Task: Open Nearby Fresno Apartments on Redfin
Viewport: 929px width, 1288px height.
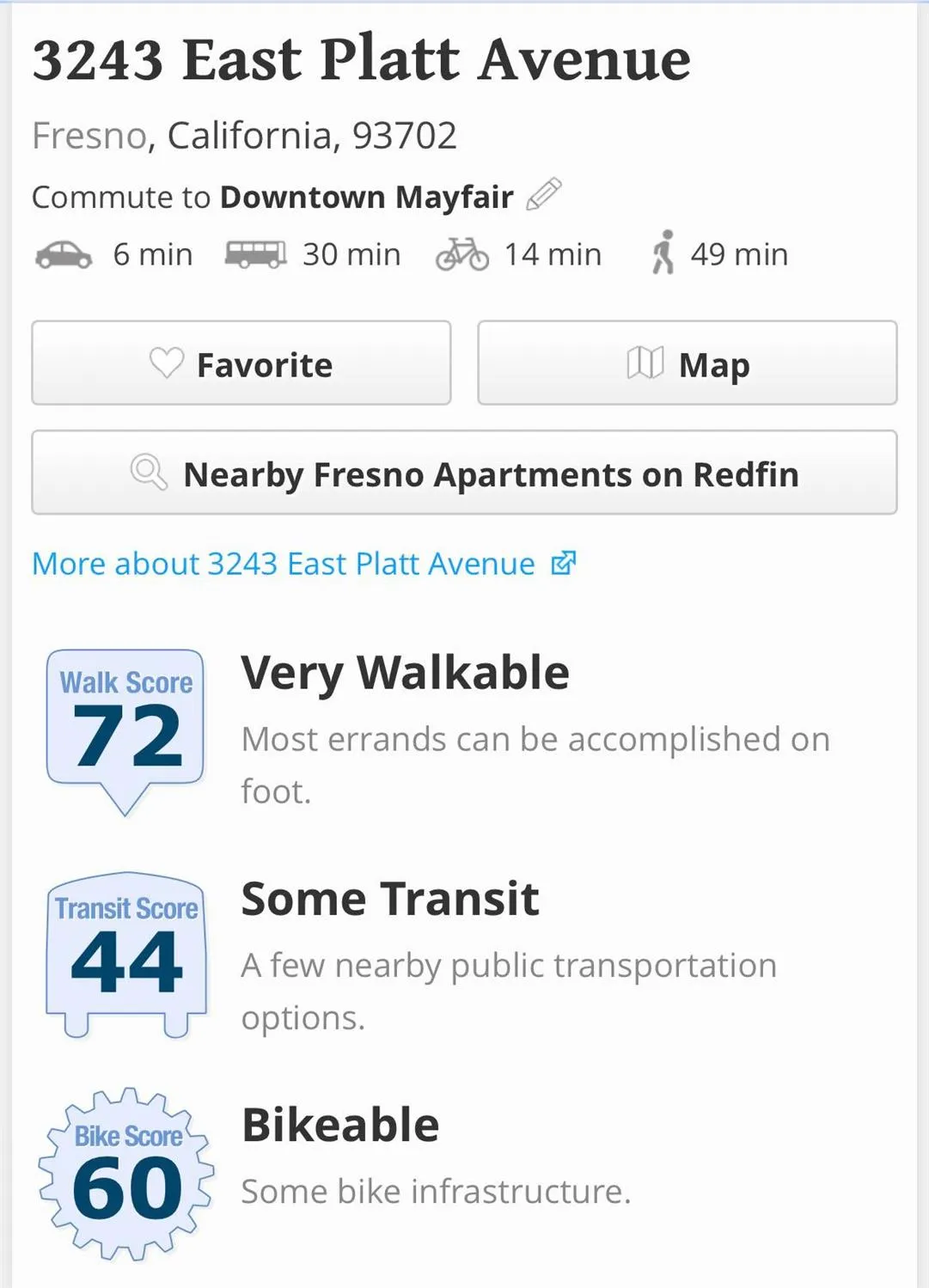Action: click(x=464, y=473)
